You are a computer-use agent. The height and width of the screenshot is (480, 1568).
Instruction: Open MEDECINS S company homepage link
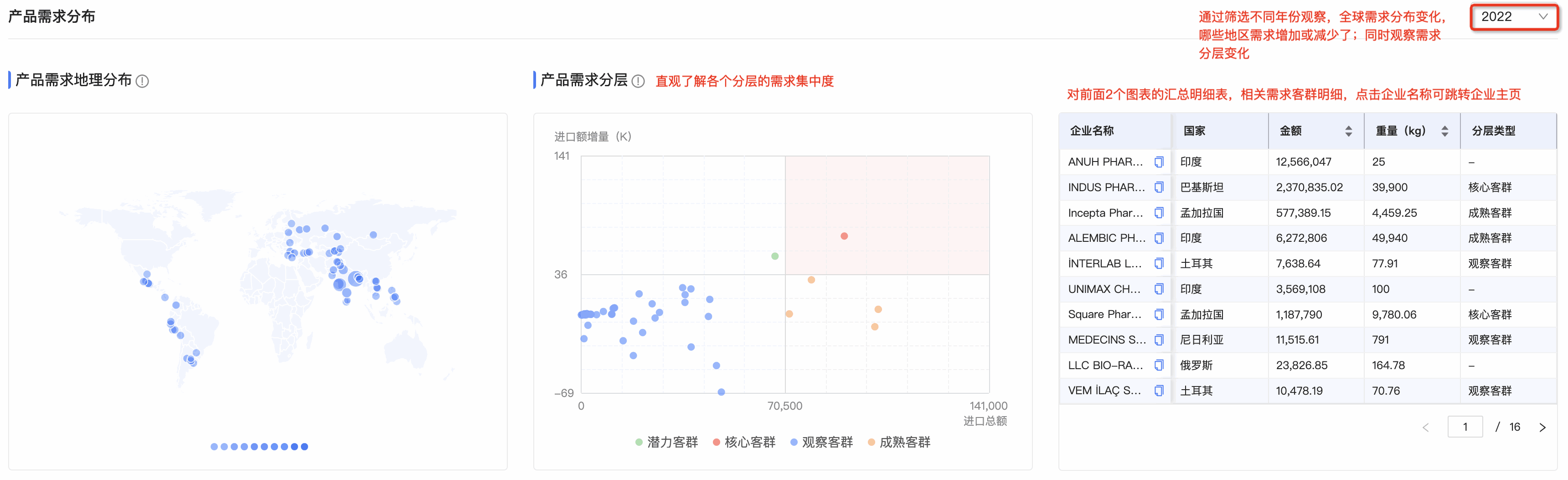1106,340
